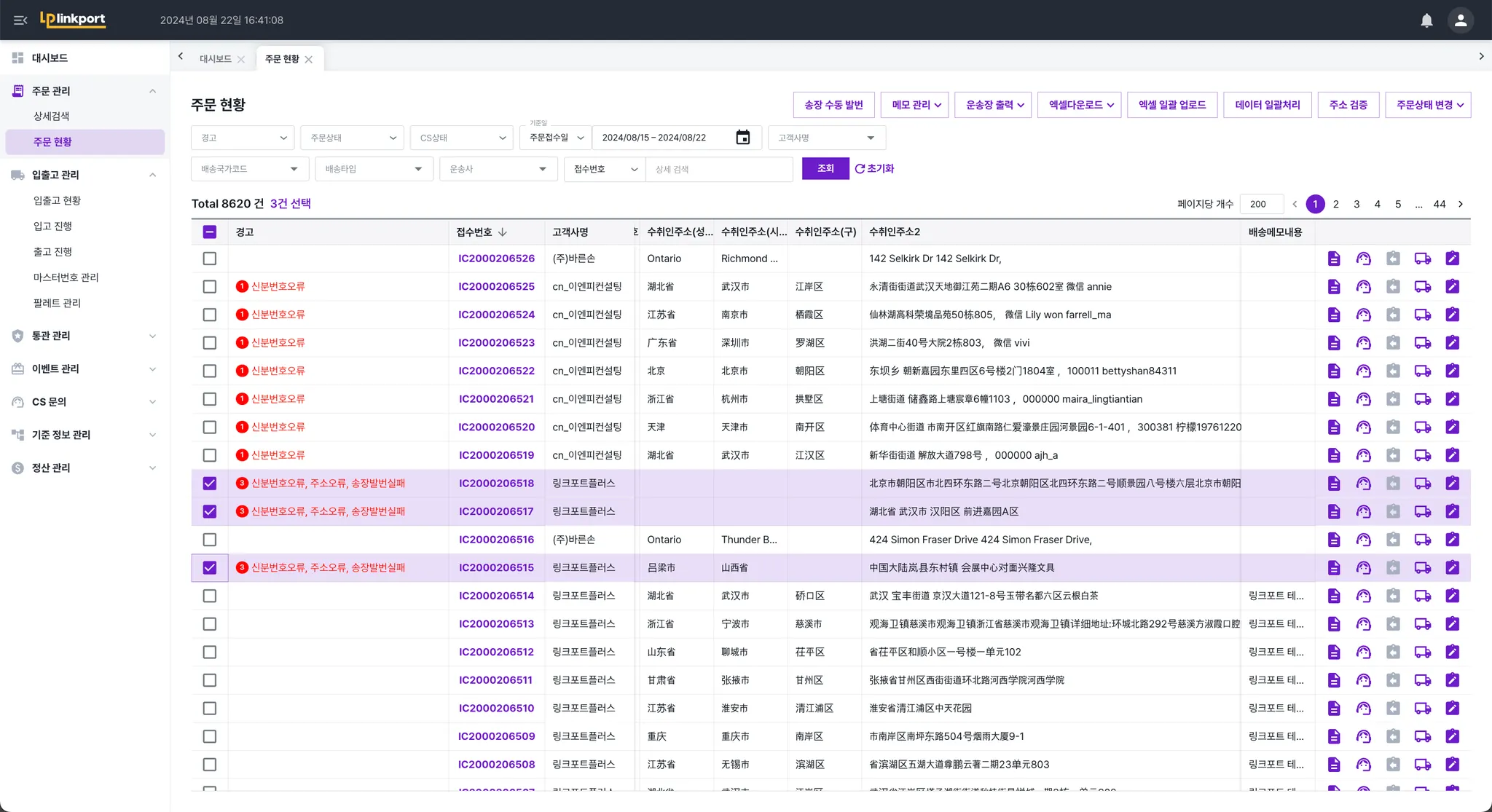
Task: Check the checkbox for order IC2000206516
Action: 210,540
